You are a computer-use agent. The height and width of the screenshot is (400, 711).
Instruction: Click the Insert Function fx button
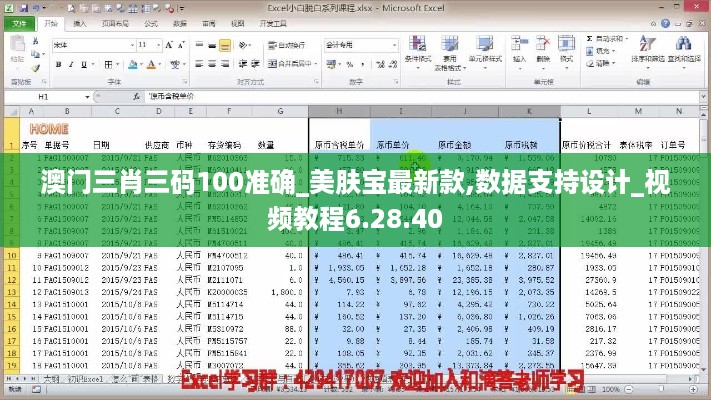pyautogui.click(x=136, y=97)
